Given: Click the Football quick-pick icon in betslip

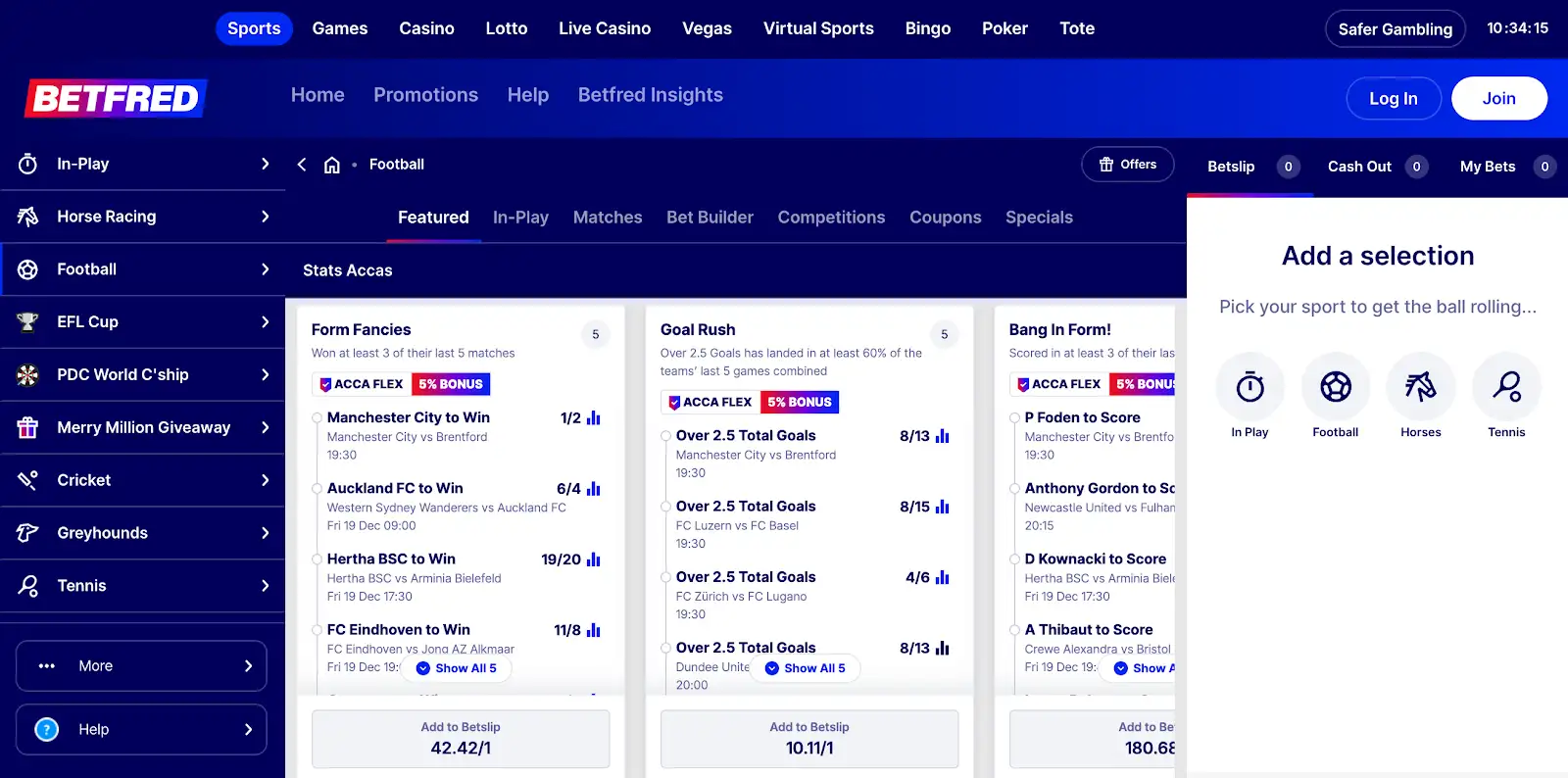Looking at the screenshot, I should coord(1335,387).
